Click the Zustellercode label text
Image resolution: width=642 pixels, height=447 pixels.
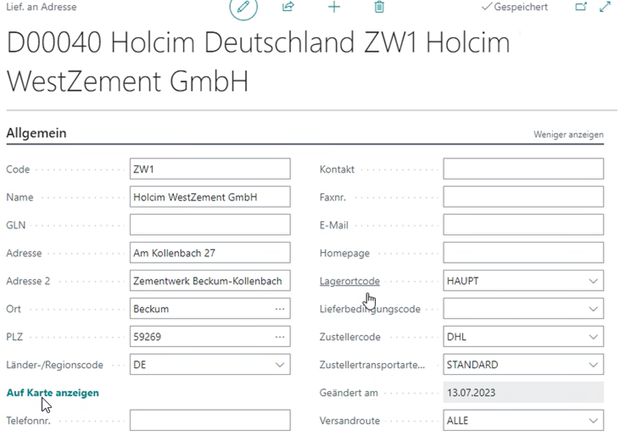click(350, 337)
